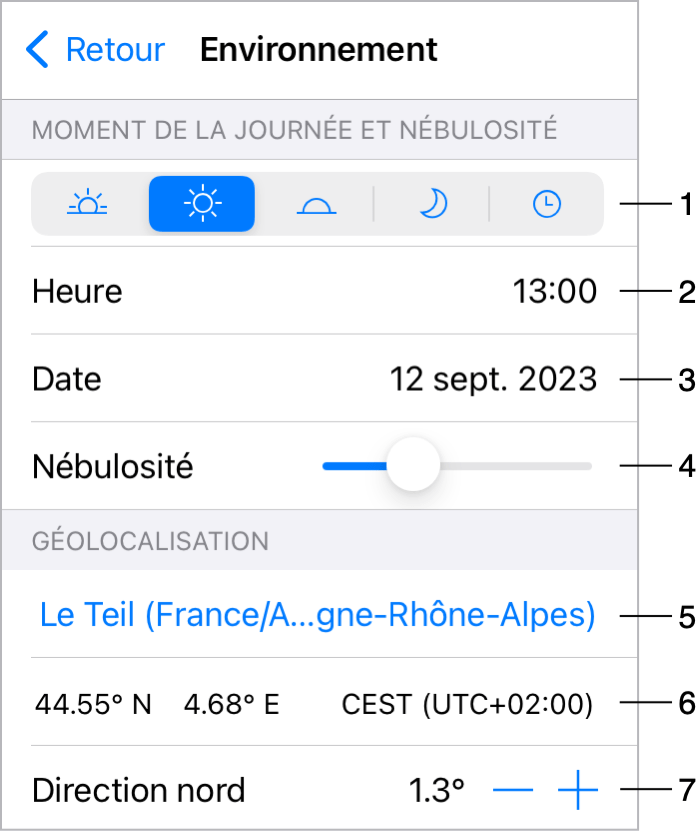
Task: Increase north direction with plus
Action: tap(578, 790)
